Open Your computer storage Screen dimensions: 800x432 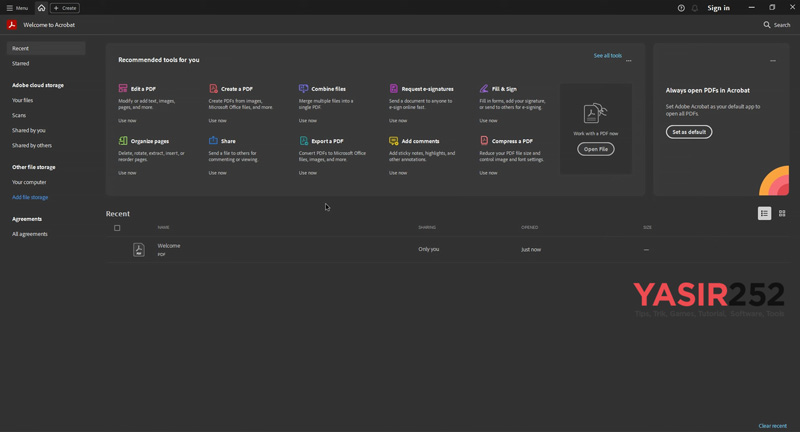29,182
